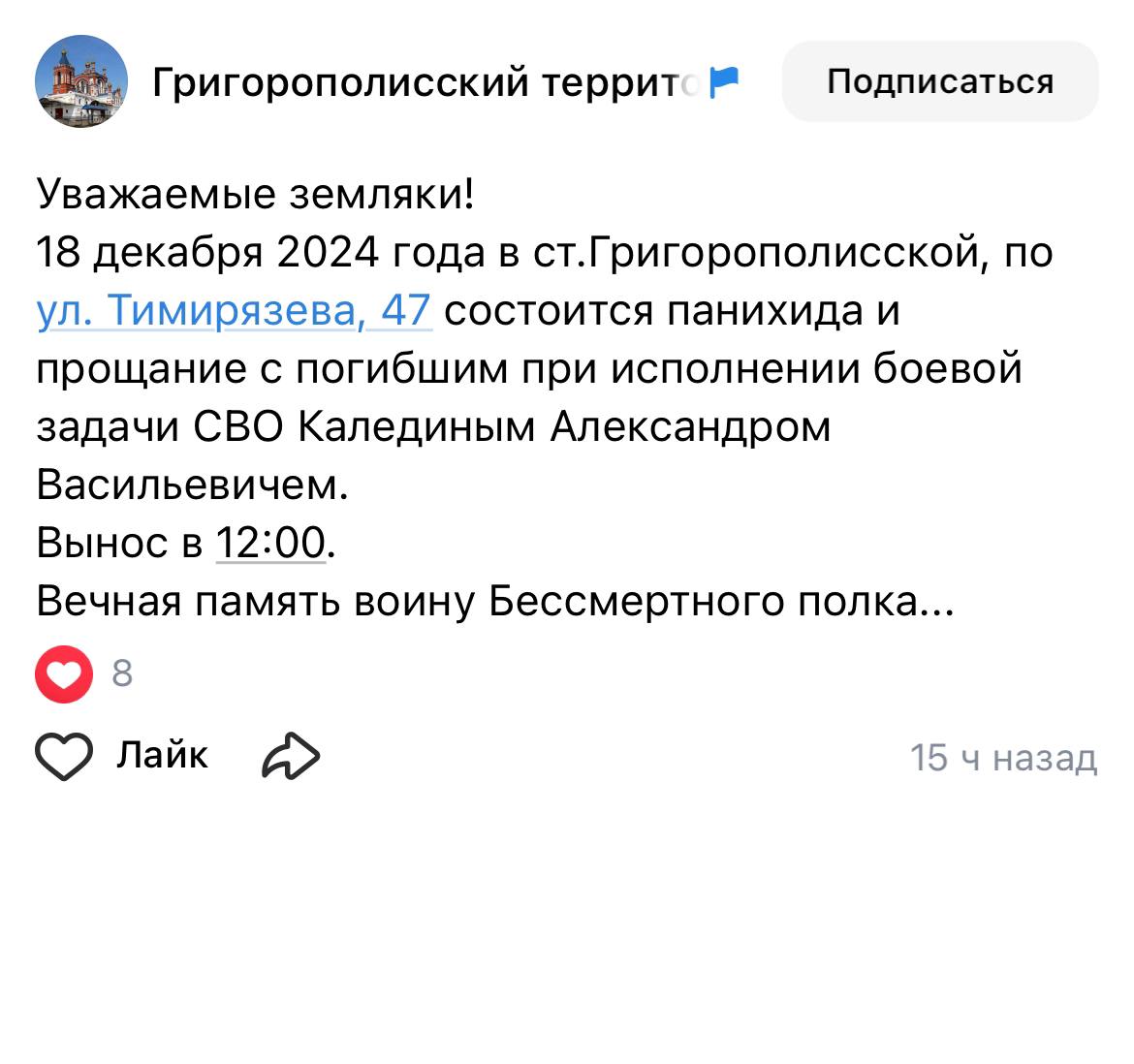Click the blue flag icon beside the community name

724,81
